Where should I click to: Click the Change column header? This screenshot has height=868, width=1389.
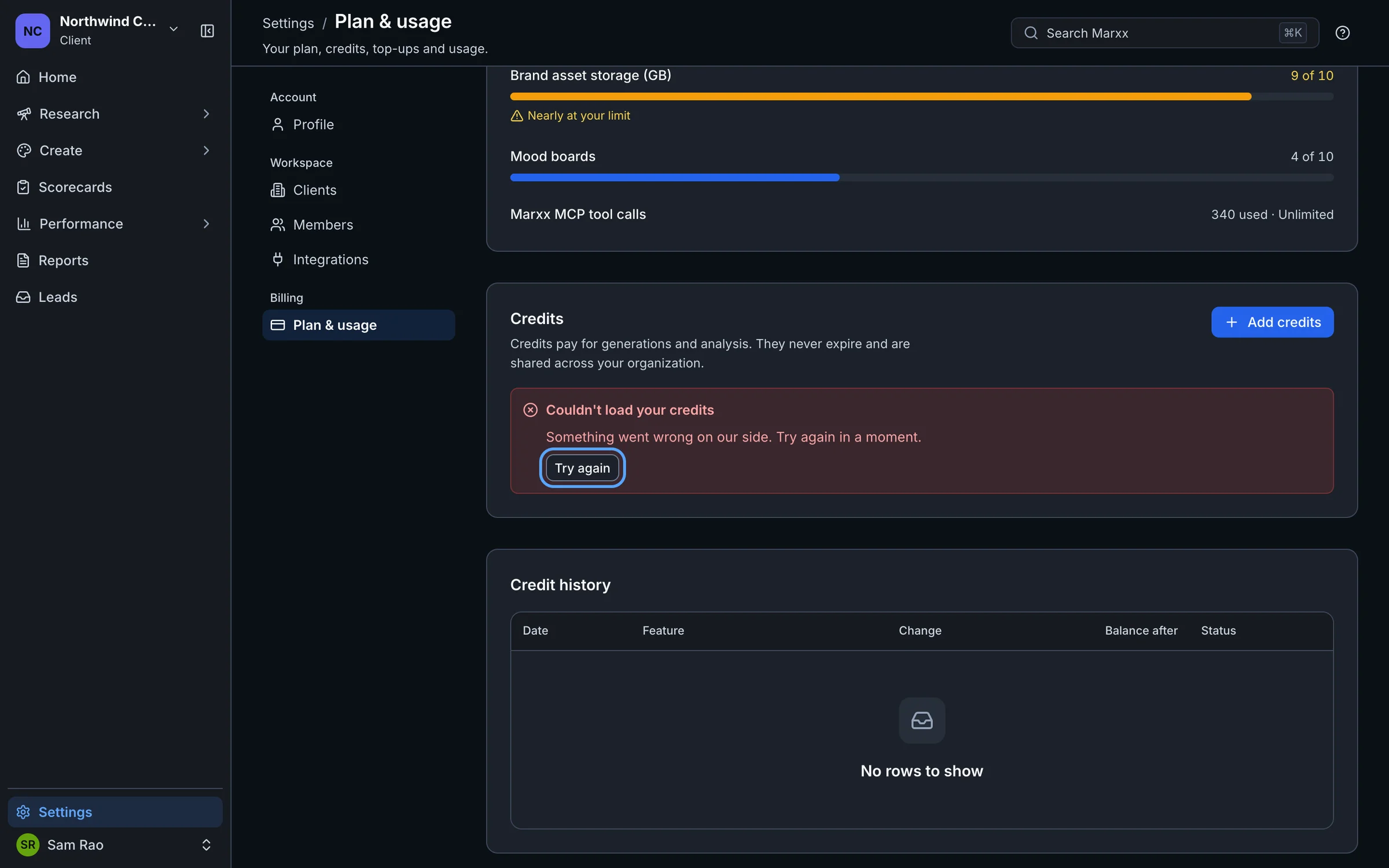(920, 631)
